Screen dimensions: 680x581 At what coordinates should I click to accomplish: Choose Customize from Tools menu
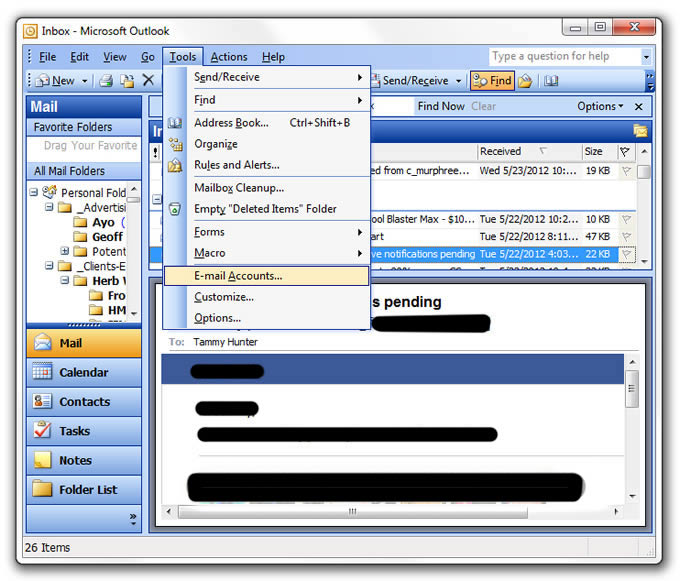[278, 297]
